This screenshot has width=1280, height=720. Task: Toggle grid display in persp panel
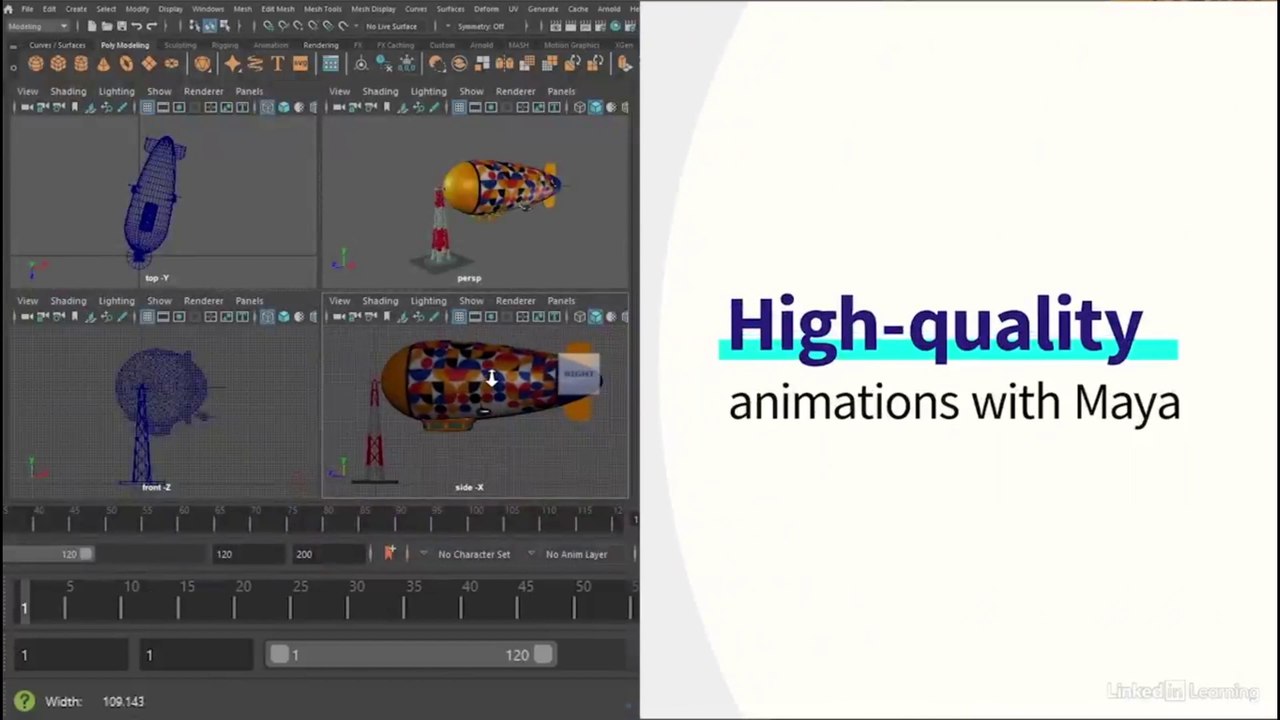coord(459,107)
